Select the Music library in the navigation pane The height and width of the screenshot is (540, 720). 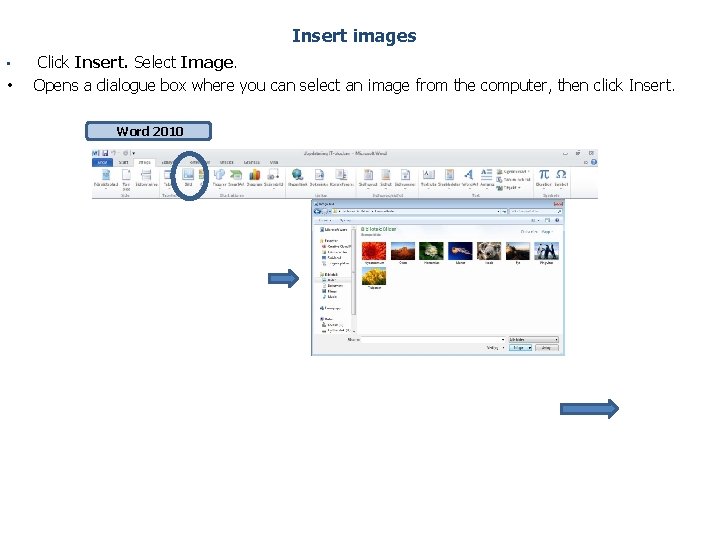click(330, 297)
